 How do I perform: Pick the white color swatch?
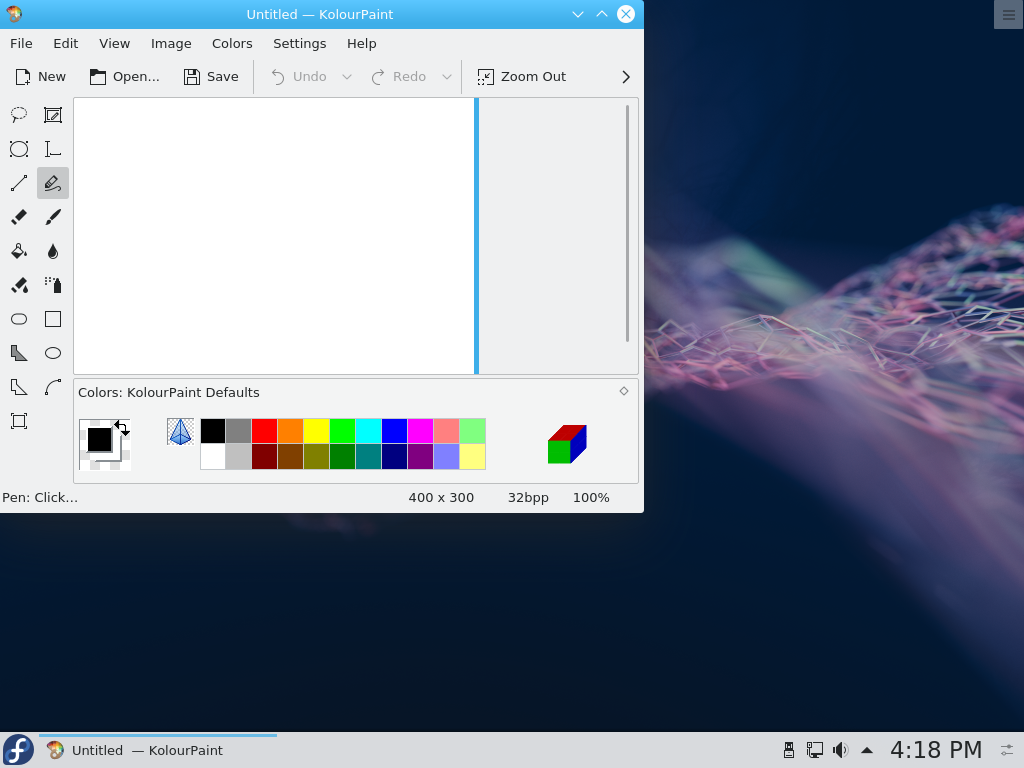(212, 456)
